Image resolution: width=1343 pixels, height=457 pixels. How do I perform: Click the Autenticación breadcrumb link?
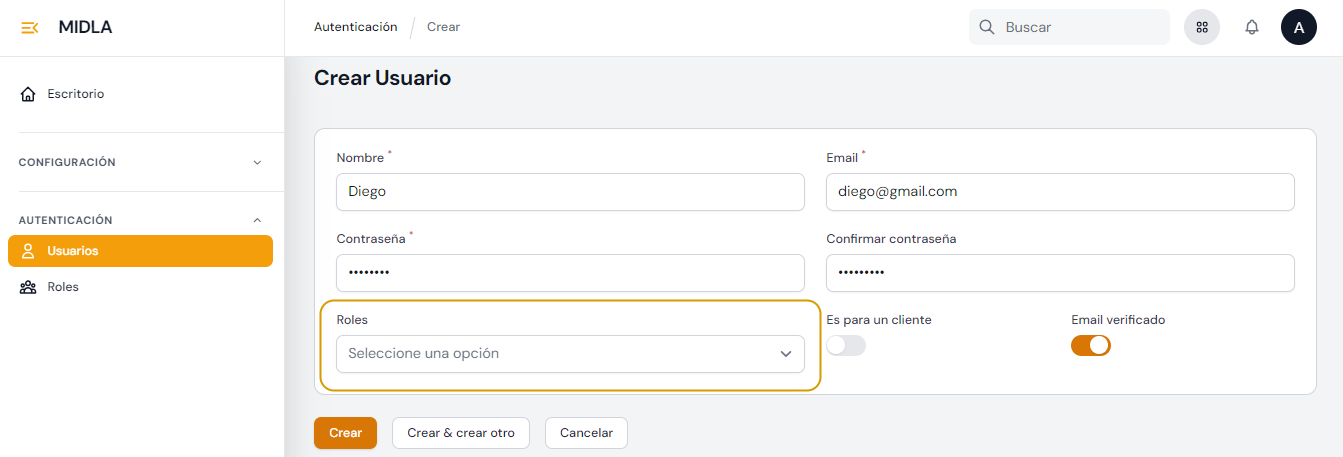(355, 27)
